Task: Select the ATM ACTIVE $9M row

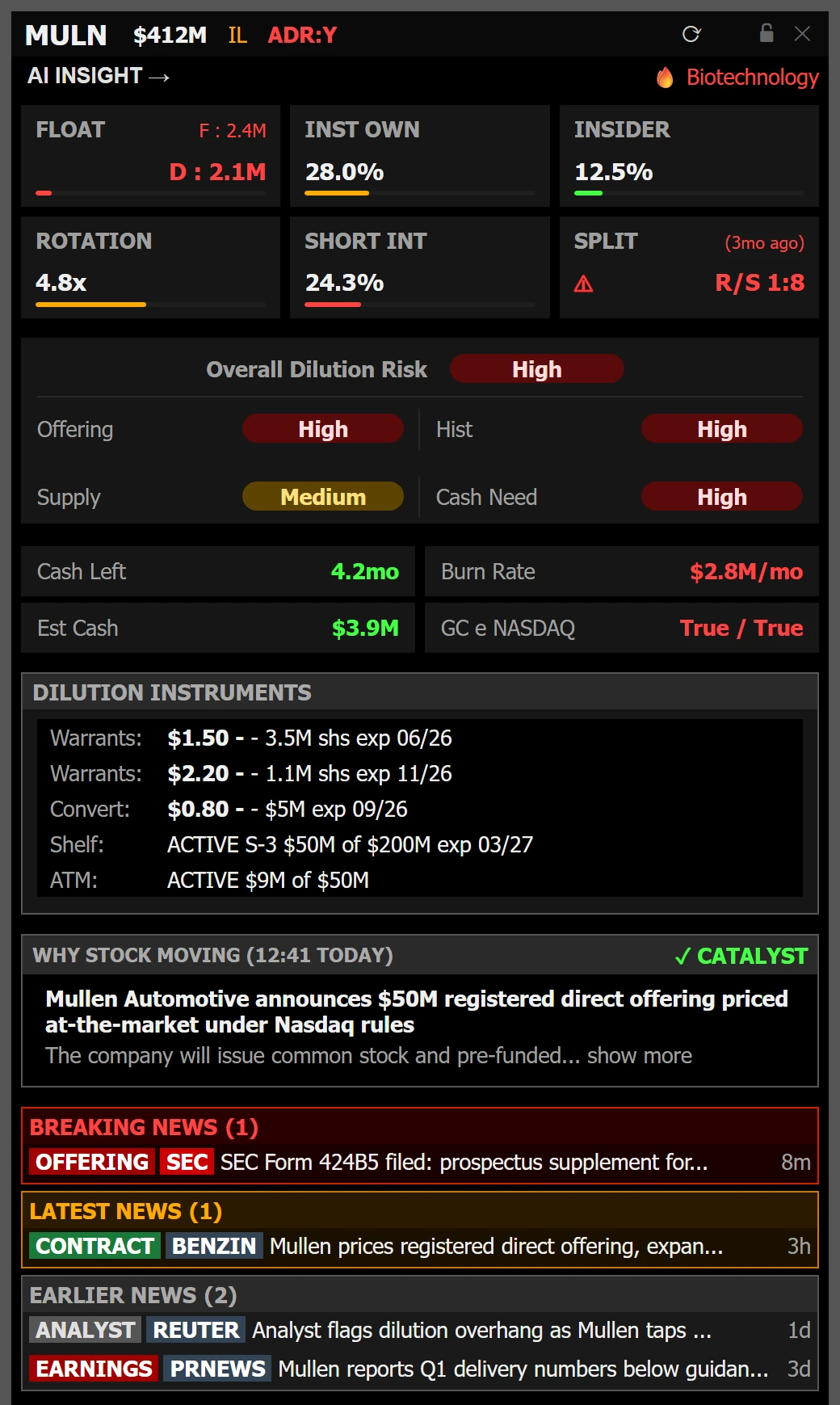Action: tap(420, 881)
